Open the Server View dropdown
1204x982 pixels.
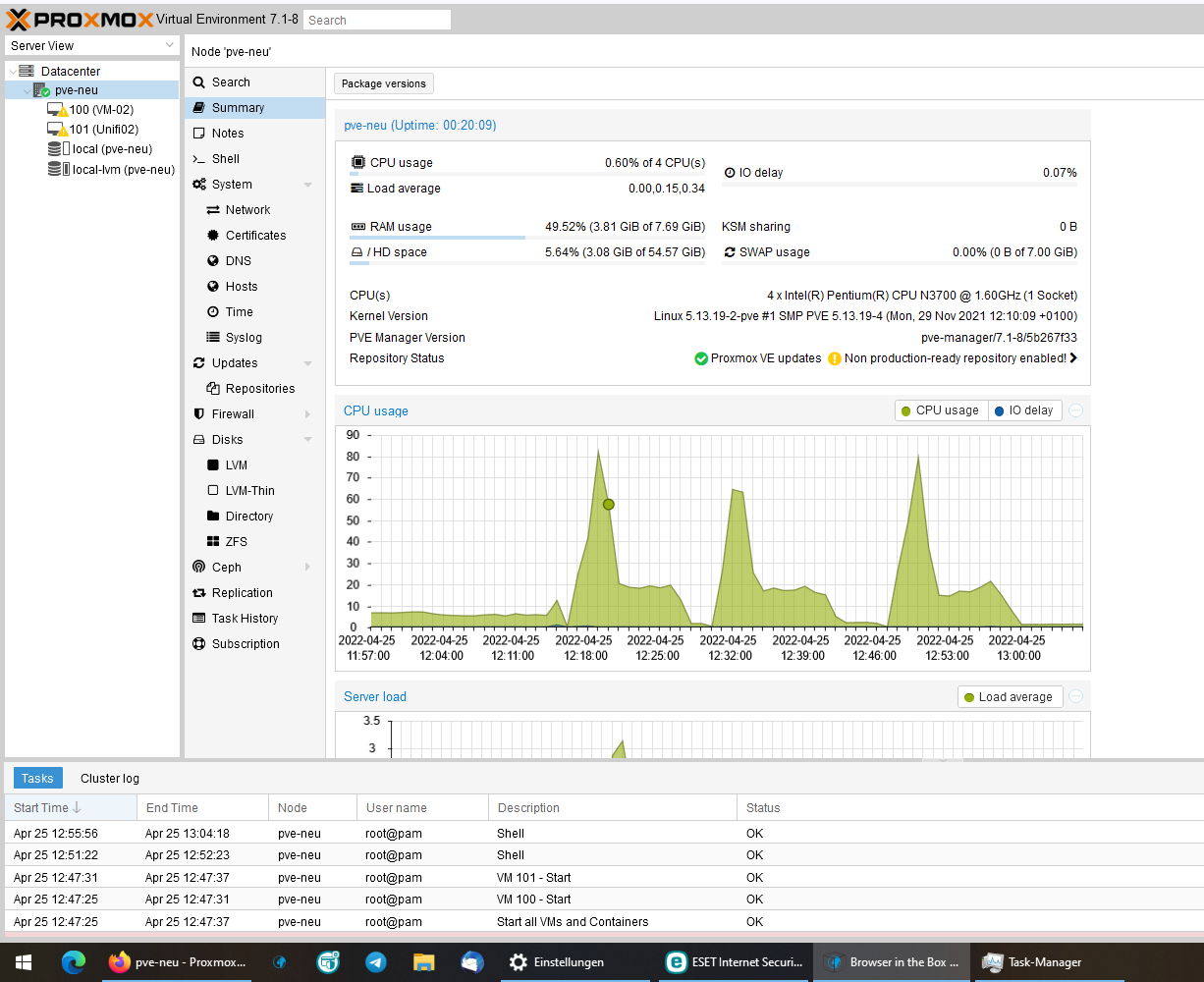point(92,46)
